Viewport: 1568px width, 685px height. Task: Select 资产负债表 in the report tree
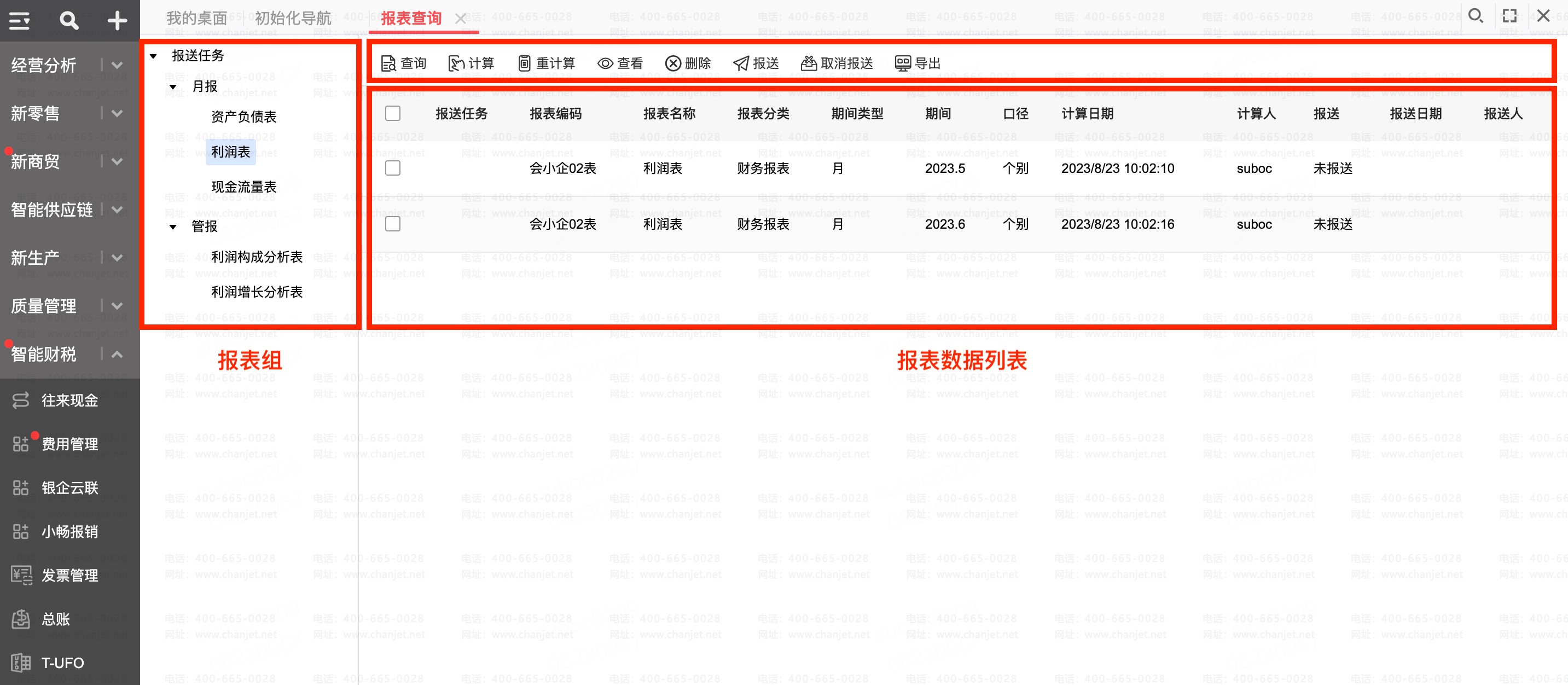(x=243, y=117)
